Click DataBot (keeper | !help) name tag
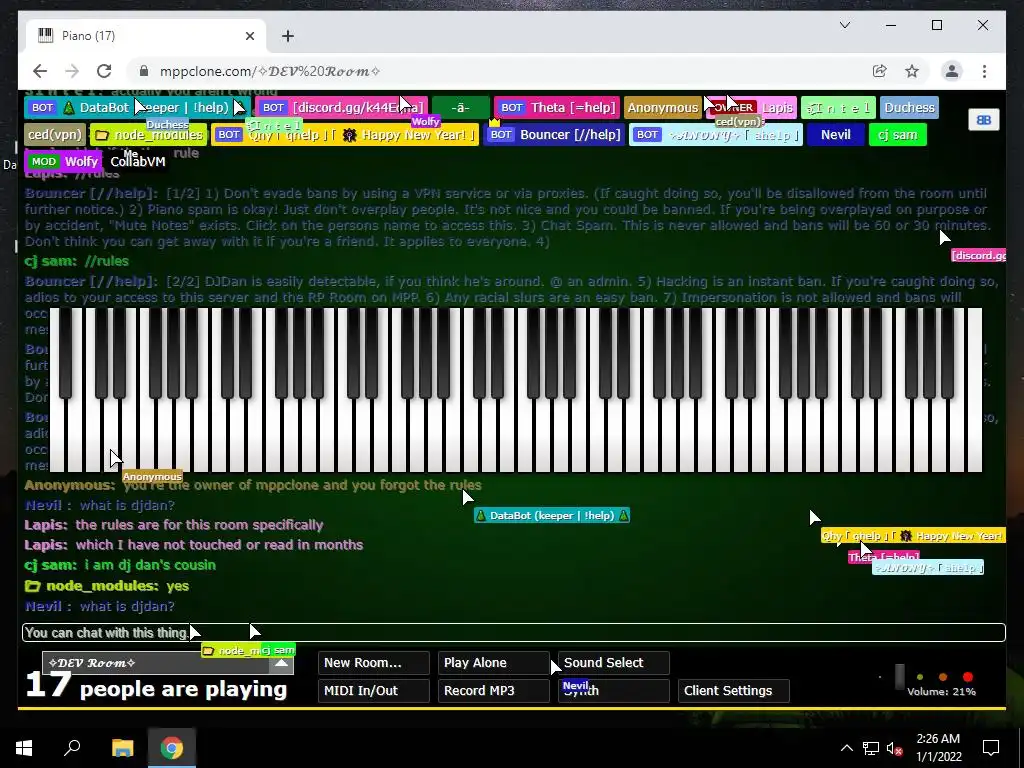This screenshot has height=768, width=1024. [136, 108]
